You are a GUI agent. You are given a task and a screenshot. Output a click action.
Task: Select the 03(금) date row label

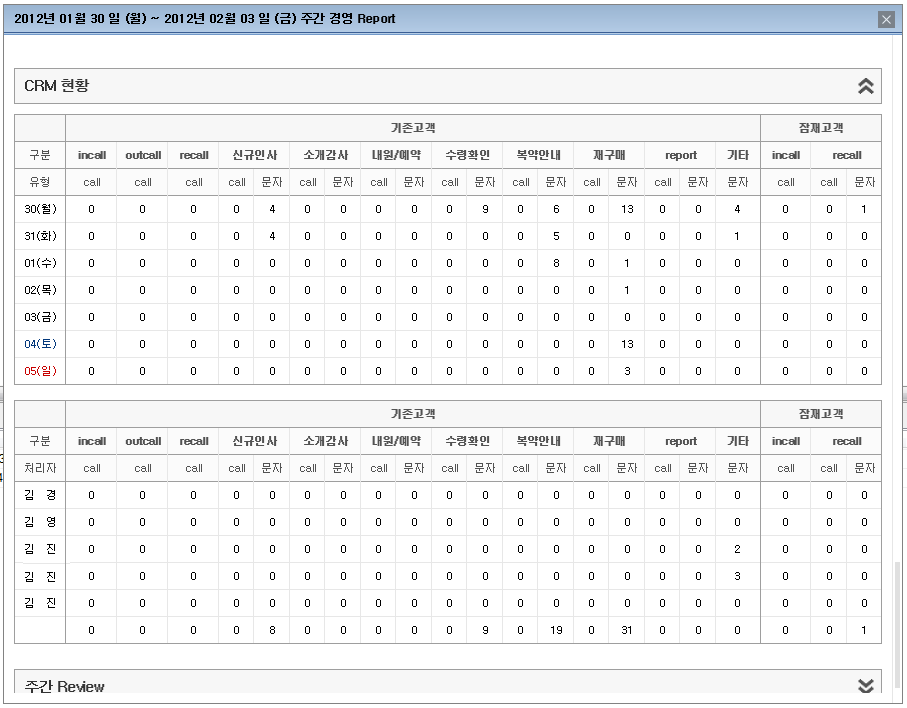click(40, 317)
